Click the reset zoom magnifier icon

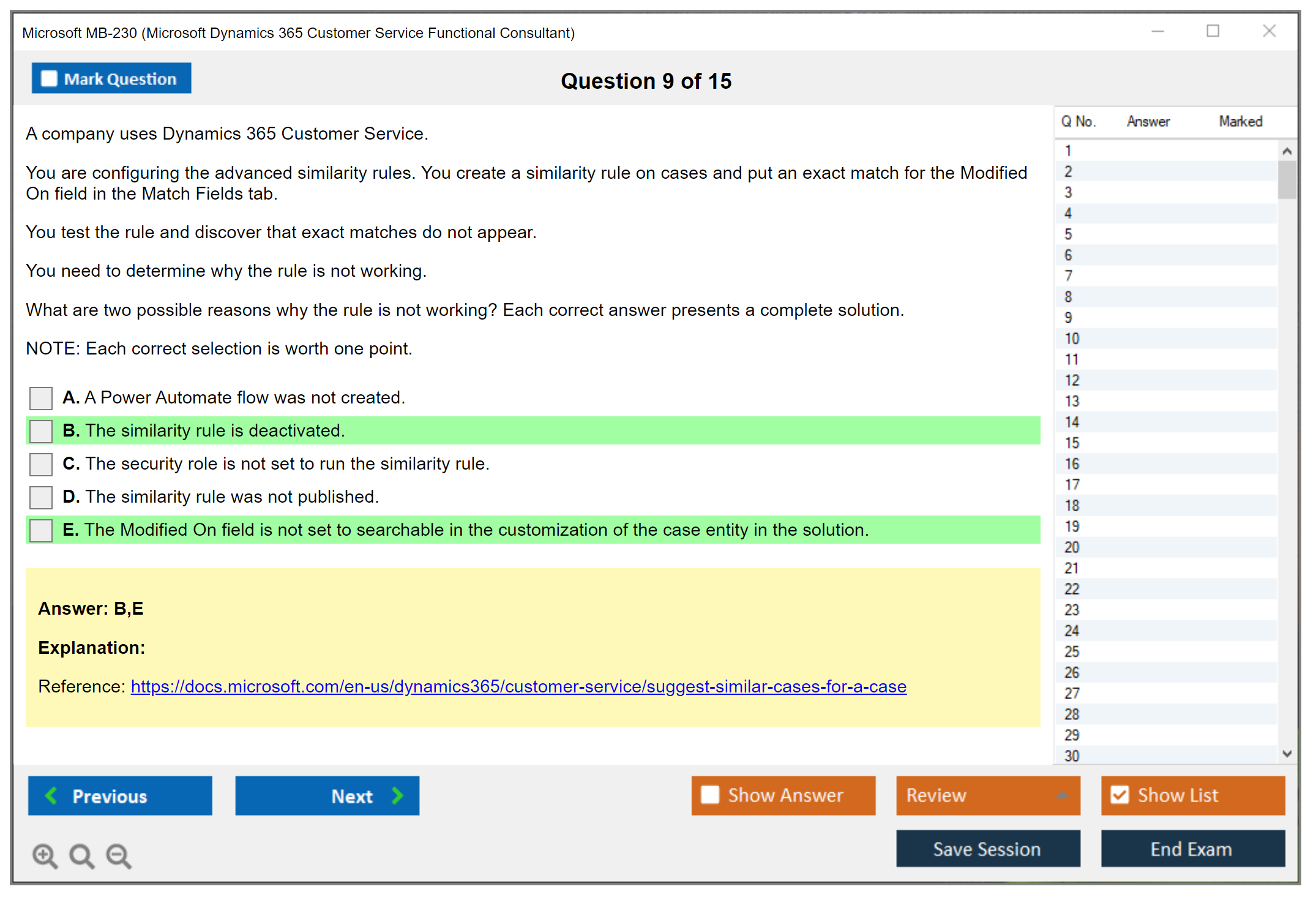(x=81, y=855)
